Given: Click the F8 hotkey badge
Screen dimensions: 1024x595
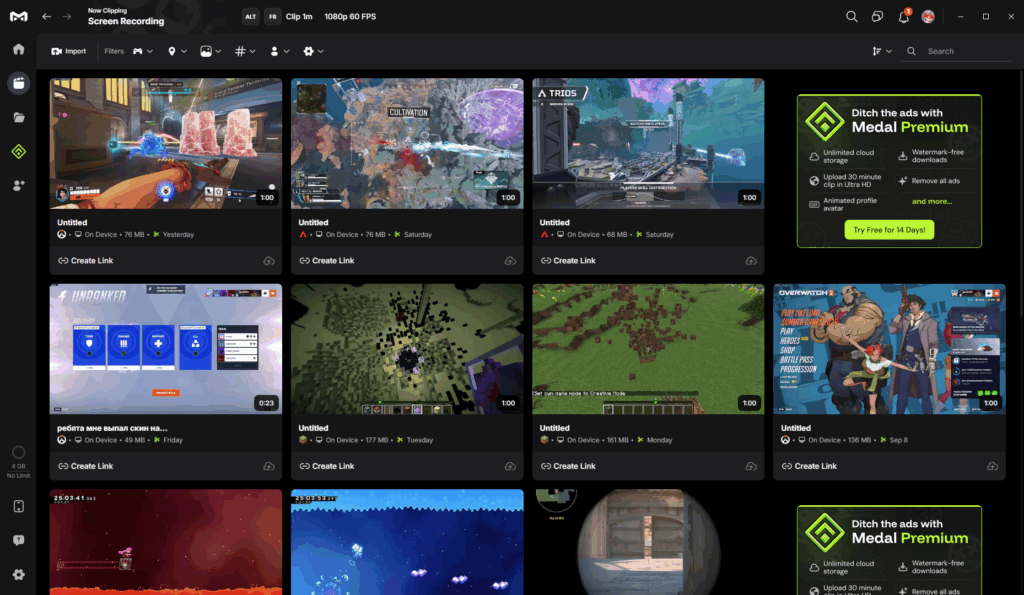Looking at the screenshot, I should pyautogui.click(x=272, y=16).
